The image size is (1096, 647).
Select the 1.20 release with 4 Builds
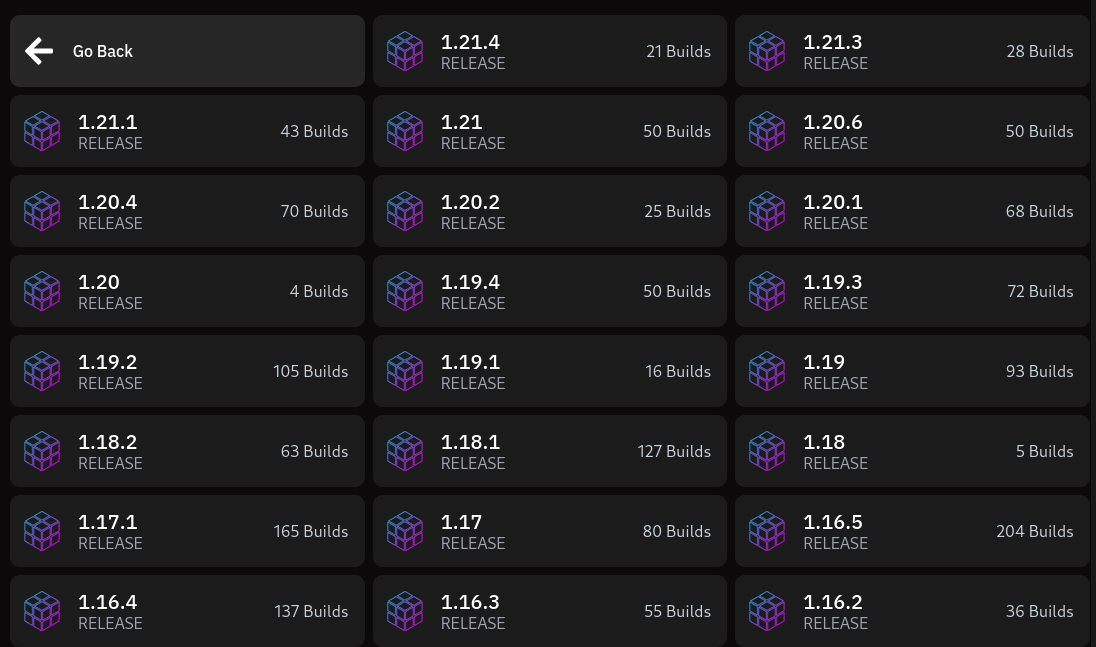click(x=187, y=291)
